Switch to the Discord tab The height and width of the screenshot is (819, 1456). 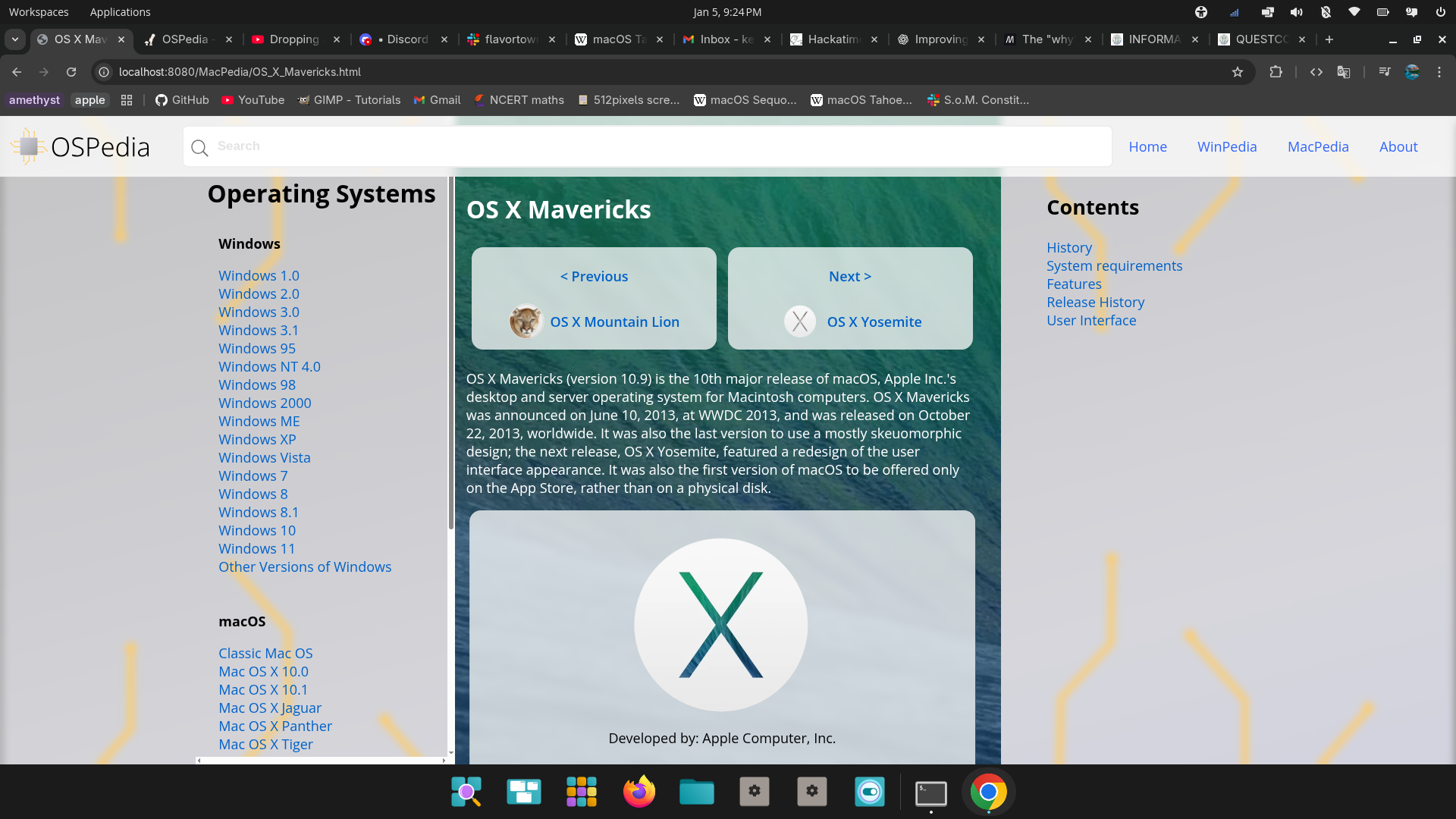point(402,39)
